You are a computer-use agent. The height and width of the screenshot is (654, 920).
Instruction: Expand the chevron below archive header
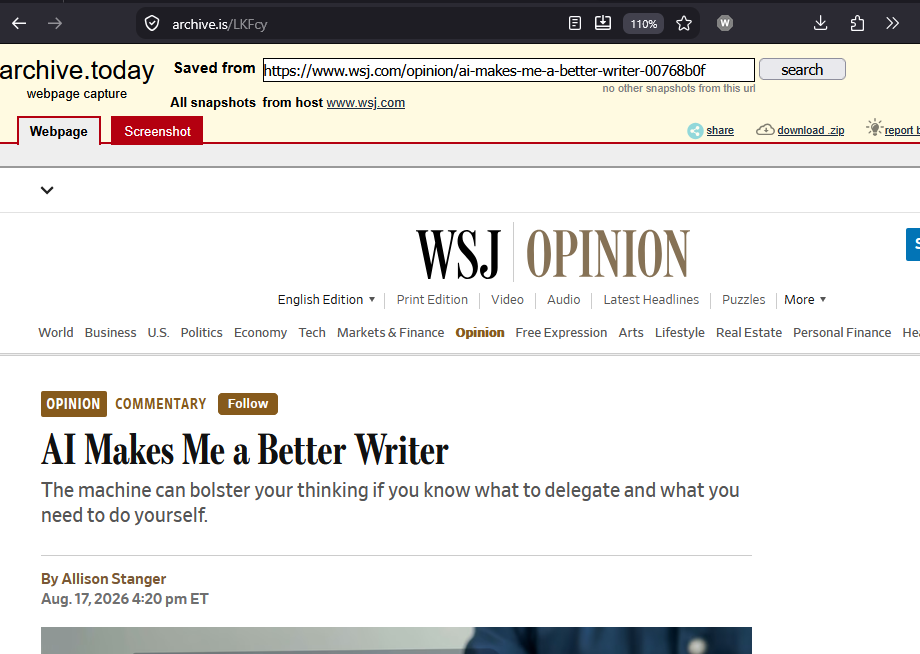pos(47,190)
